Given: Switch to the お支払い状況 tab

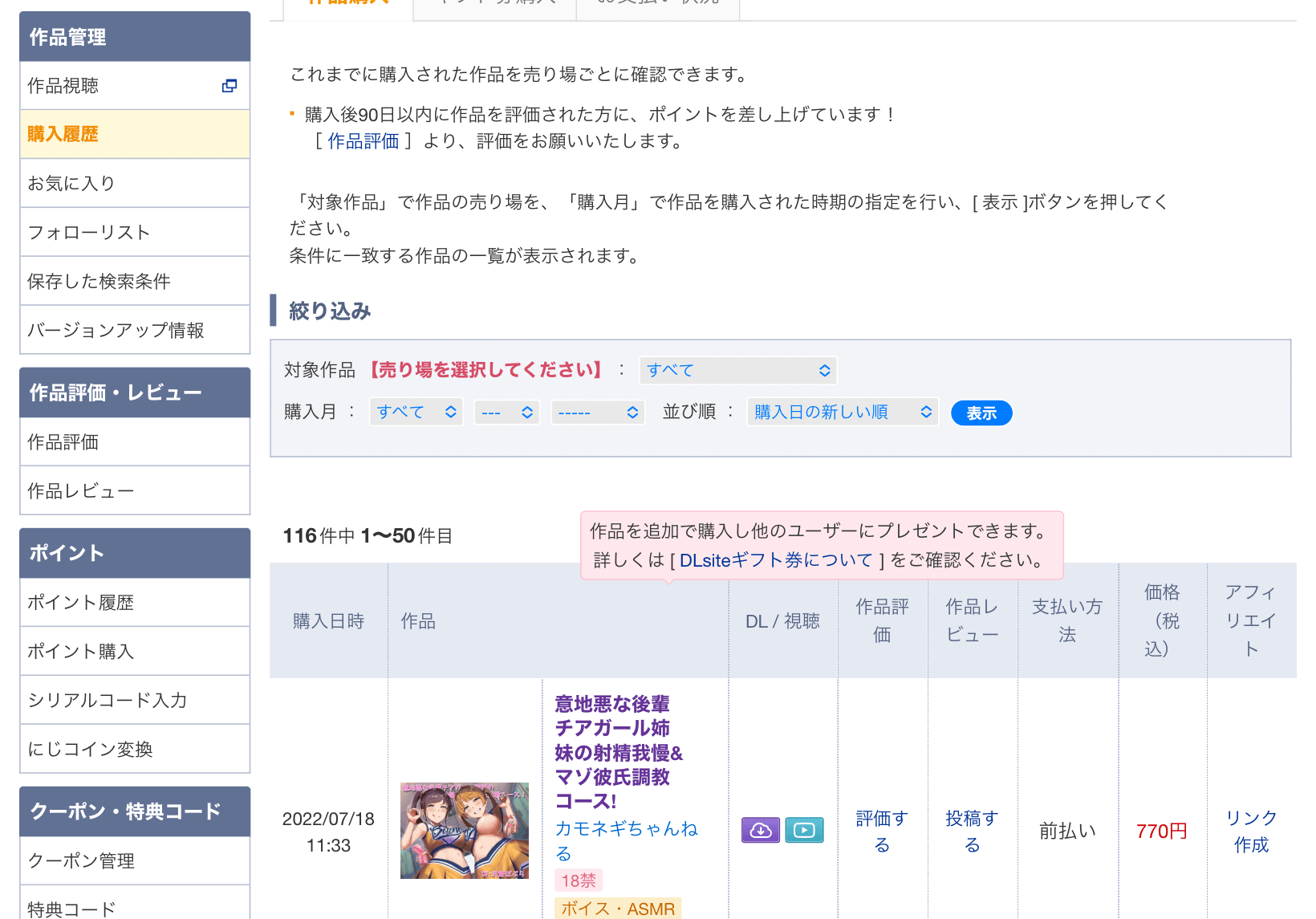Looking at the screenshot, I should point(657,4).
